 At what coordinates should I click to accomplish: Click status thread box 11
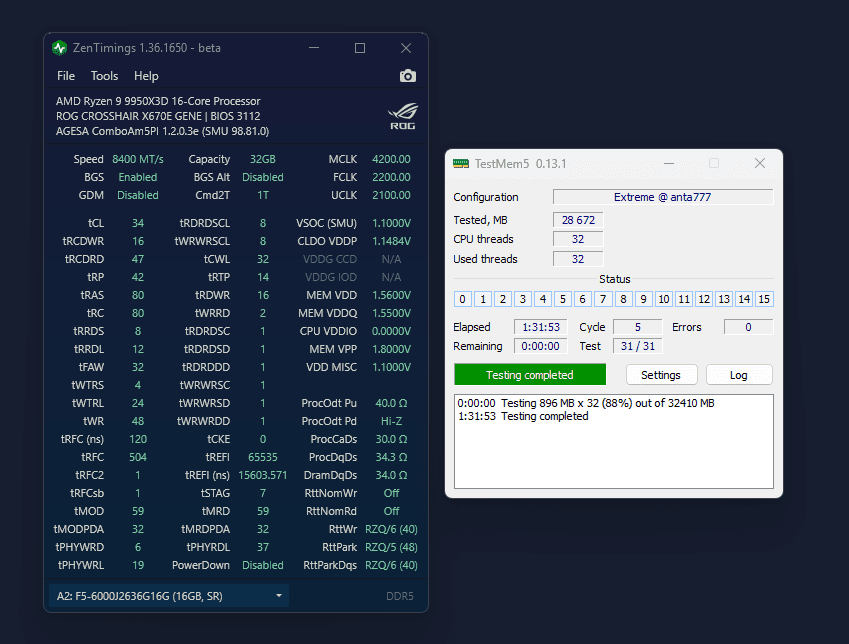(684, 299)
